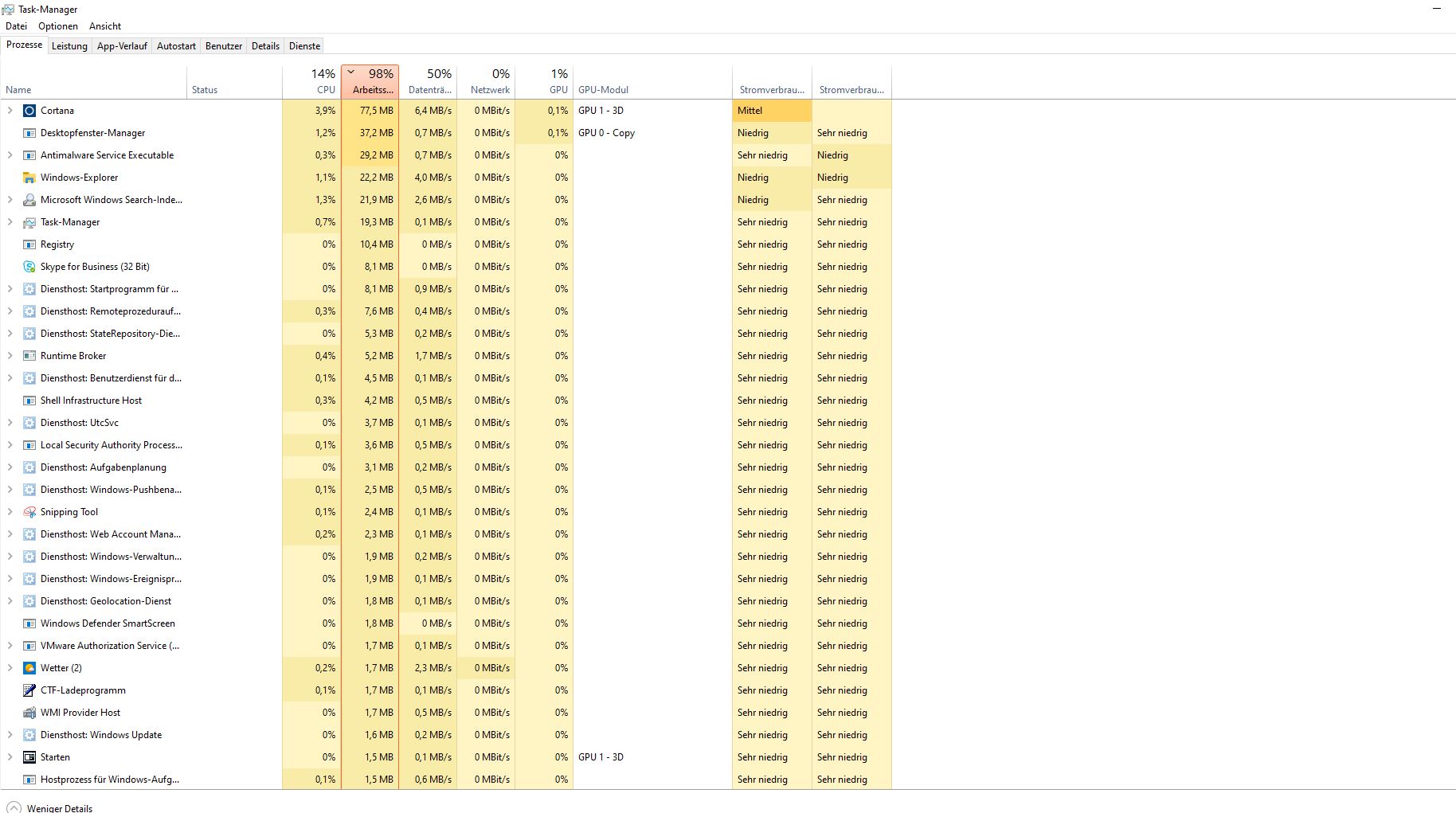The width and height of the screenshot is (1456, 813).
Task: Click the Diensthost: Startprogramm gear icon
Action: click(x=29, y=289)
